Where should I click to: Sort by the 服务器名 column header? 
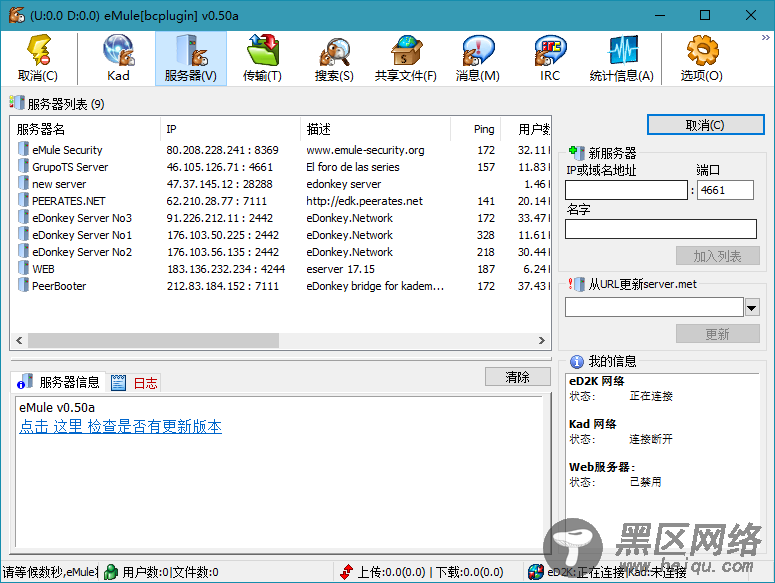tap(86, 129)
